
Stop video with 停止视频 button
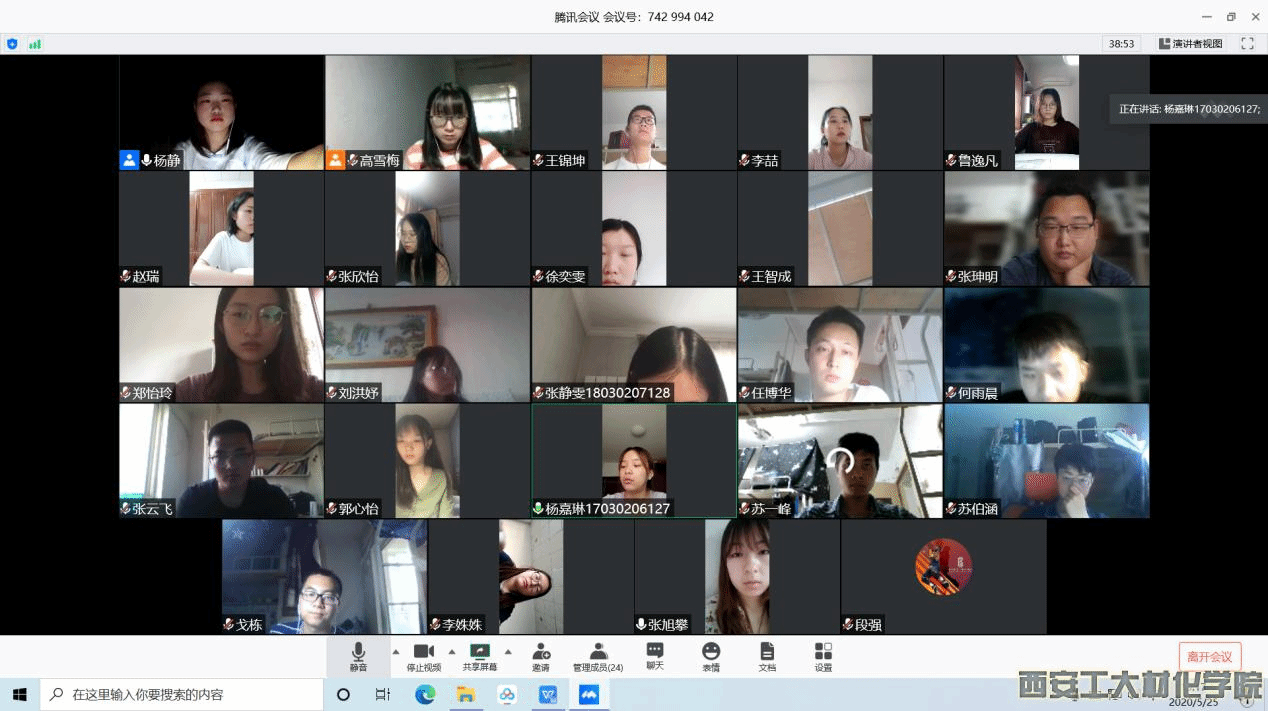[x=423, y=656]
